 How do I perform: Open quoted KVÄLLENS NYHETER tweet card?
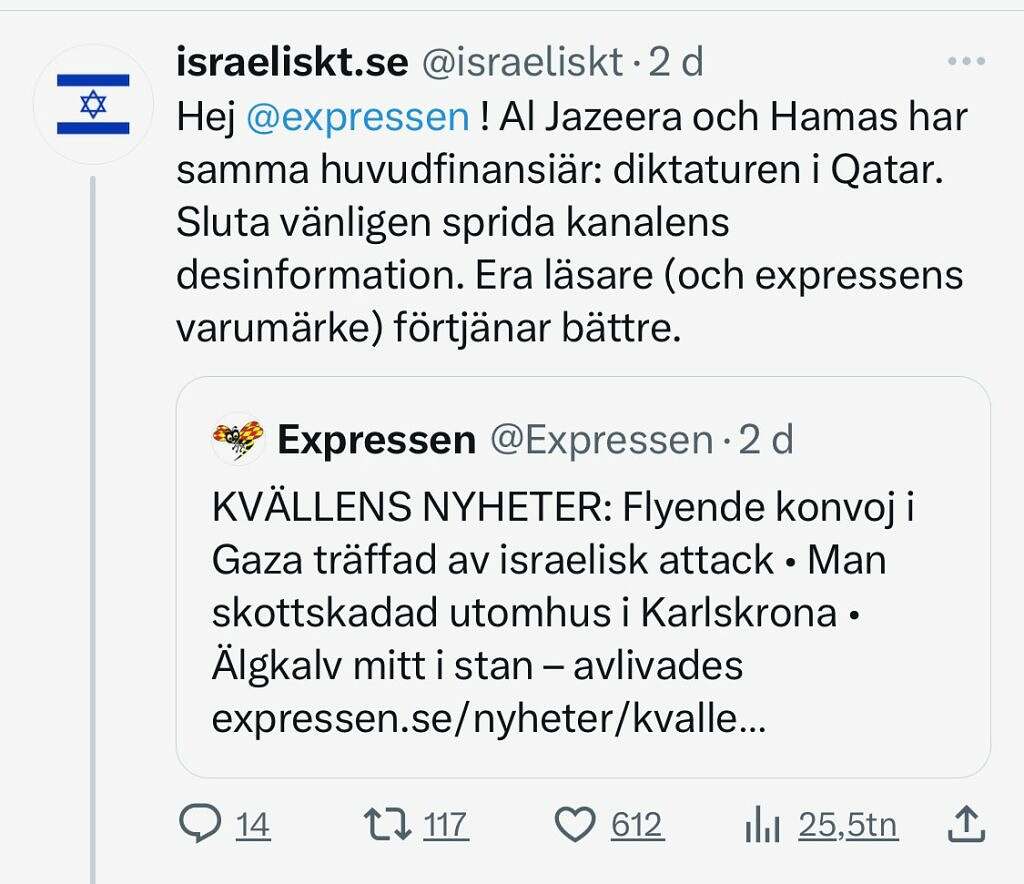(x=583, y=577)
